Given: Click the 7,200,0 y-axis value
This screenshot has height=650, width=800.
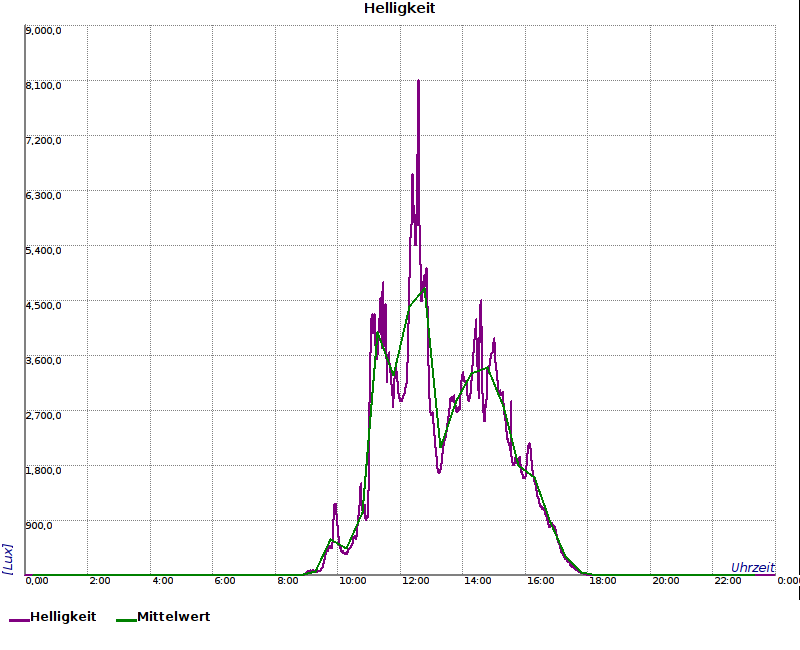Looking at the screenshot, I should [x=43, y=141].
